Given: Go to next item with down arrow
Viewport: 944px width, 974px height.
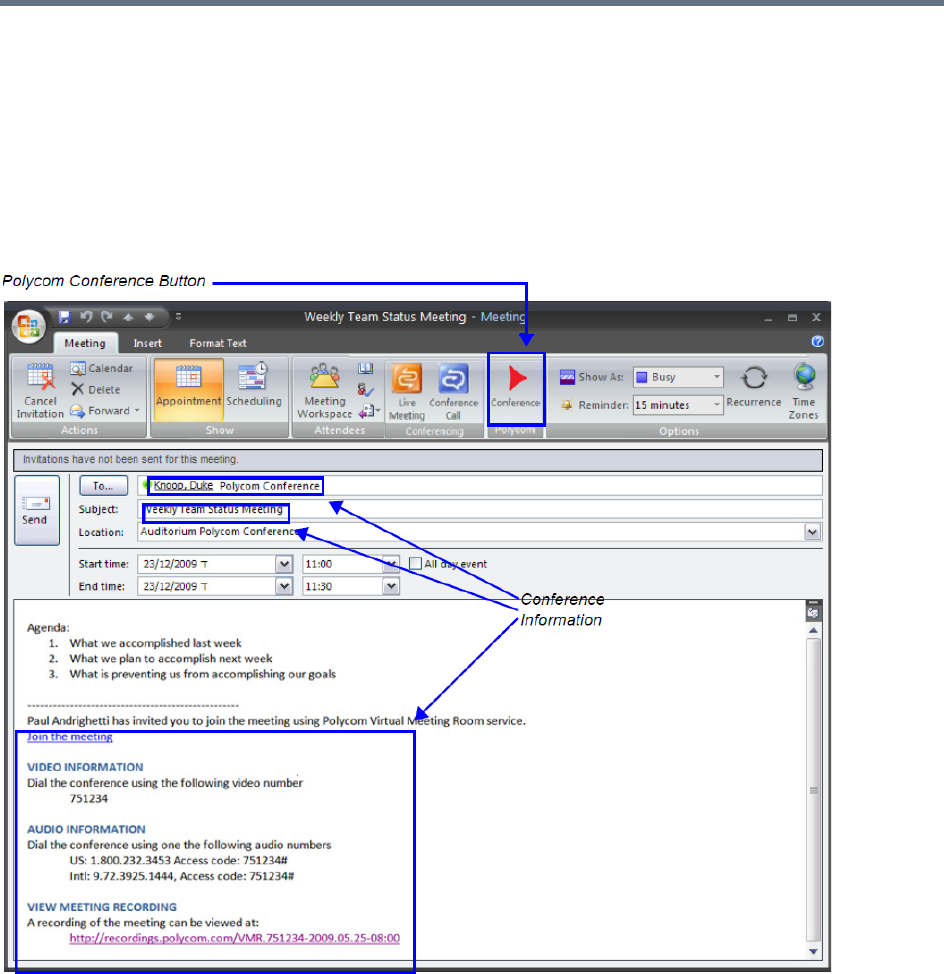Looking at the screenshot, I should tap(150, 317).
